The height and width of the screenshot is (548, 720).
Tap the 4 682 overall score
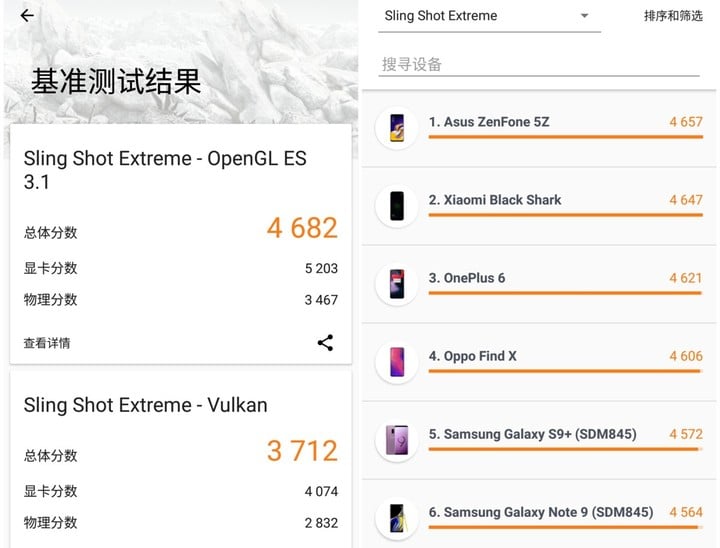click(302, 228)
